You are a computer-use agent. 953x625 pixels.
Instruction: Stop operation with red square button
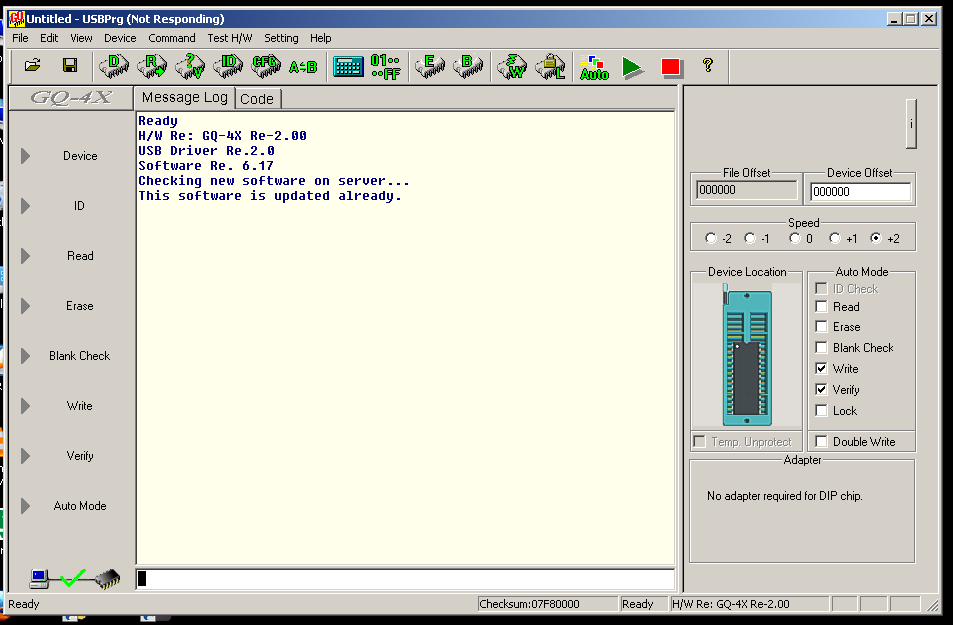tap(671, 67)
